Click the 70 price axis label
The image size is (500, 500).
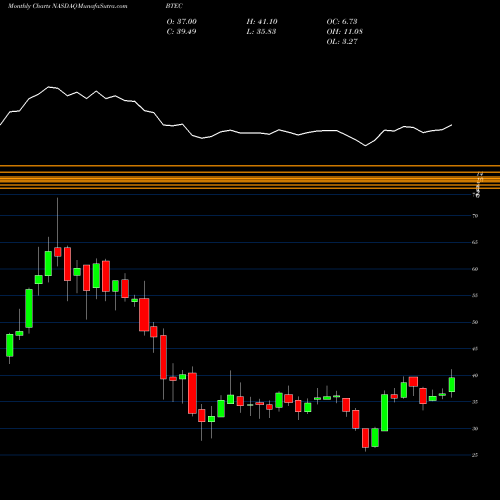(x=475, y=216)
